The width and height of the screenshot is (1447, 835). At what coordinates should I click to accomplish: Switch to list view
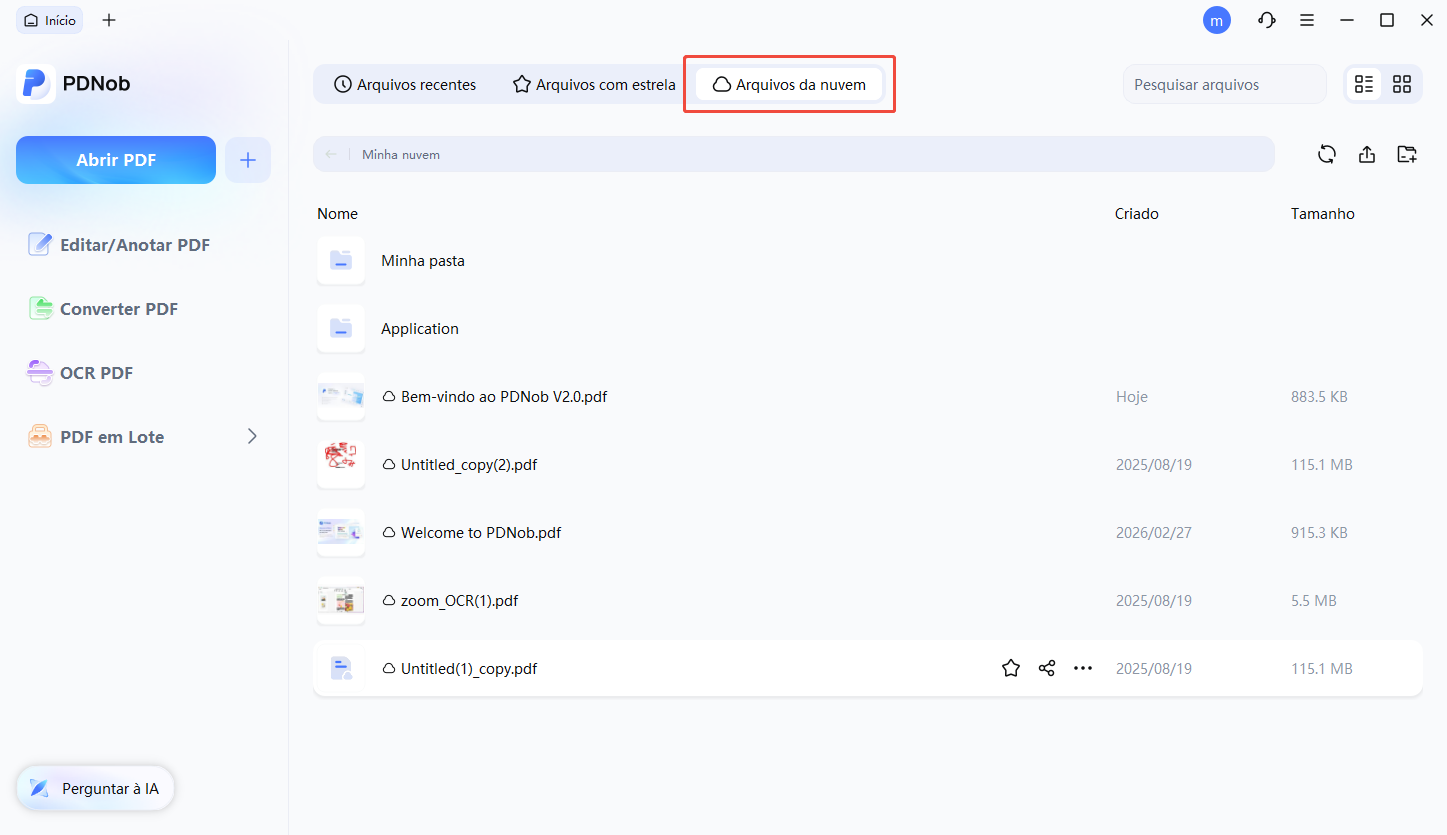1364,84
